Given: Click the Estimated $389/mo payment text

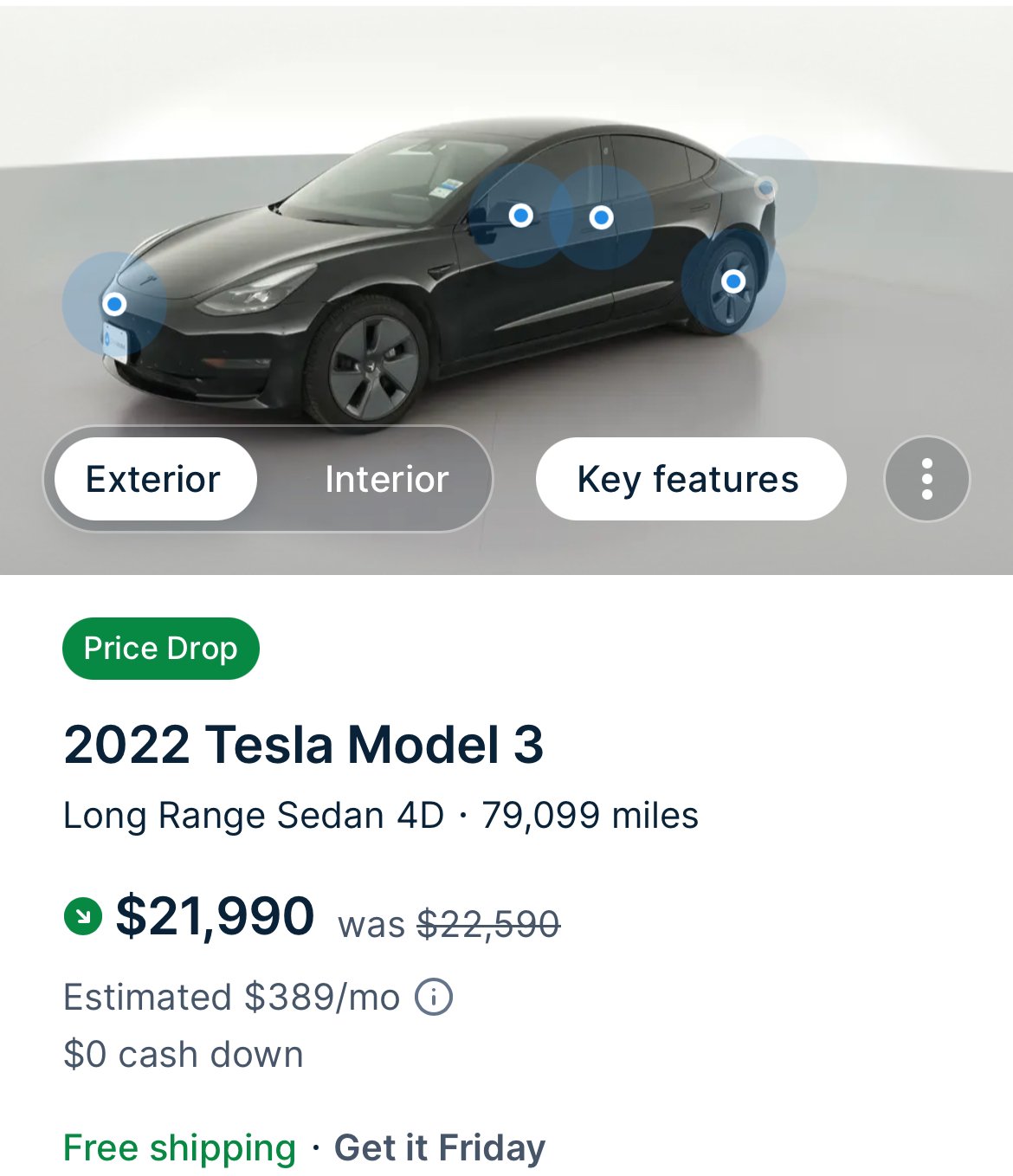Looking at the screenshot, I should tap(231, 997).
